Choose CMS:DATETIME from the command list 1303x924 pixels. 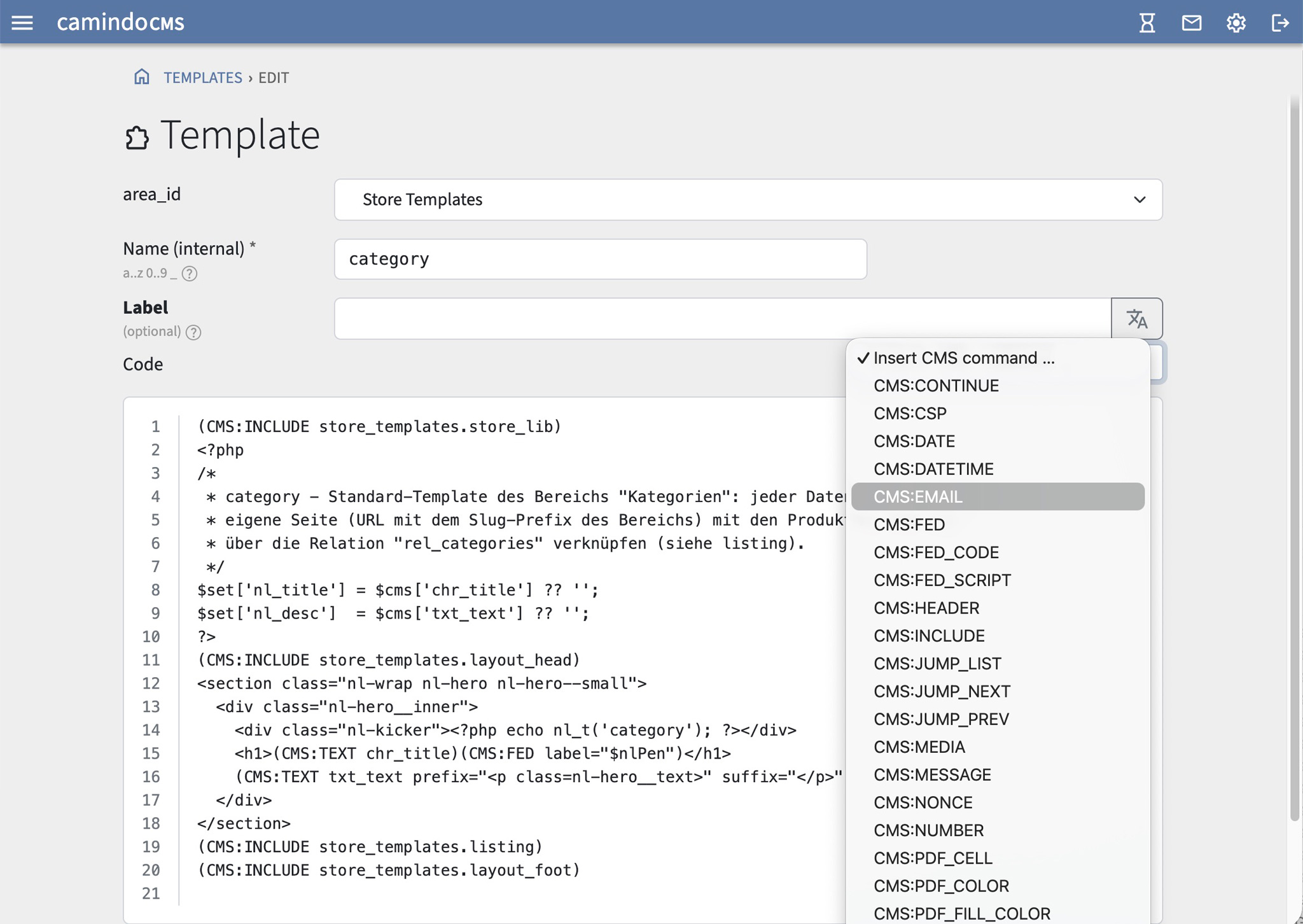(x=998, y=469)
